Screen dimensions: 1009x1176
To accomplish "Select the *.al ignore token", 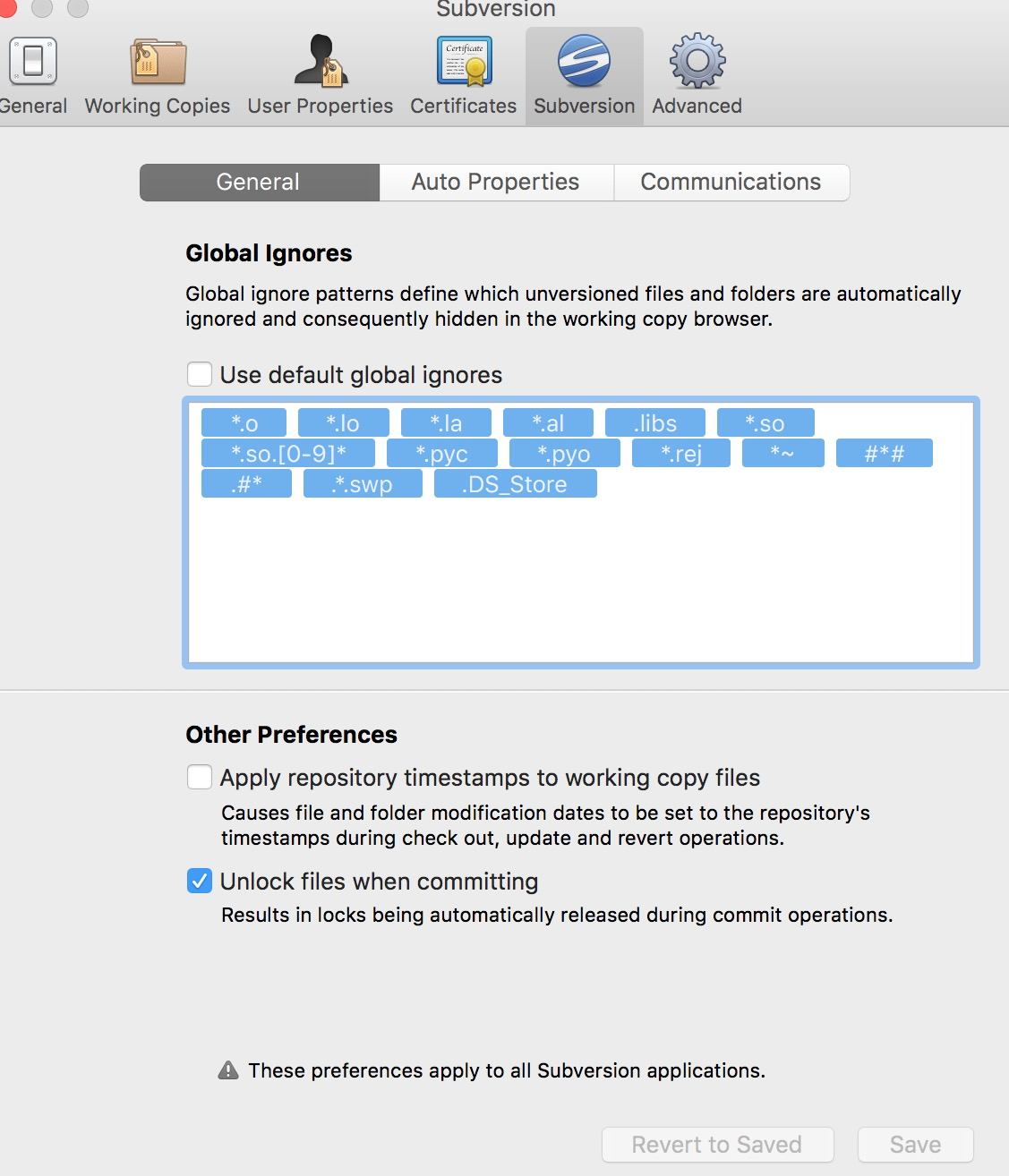I will [548, 422].
